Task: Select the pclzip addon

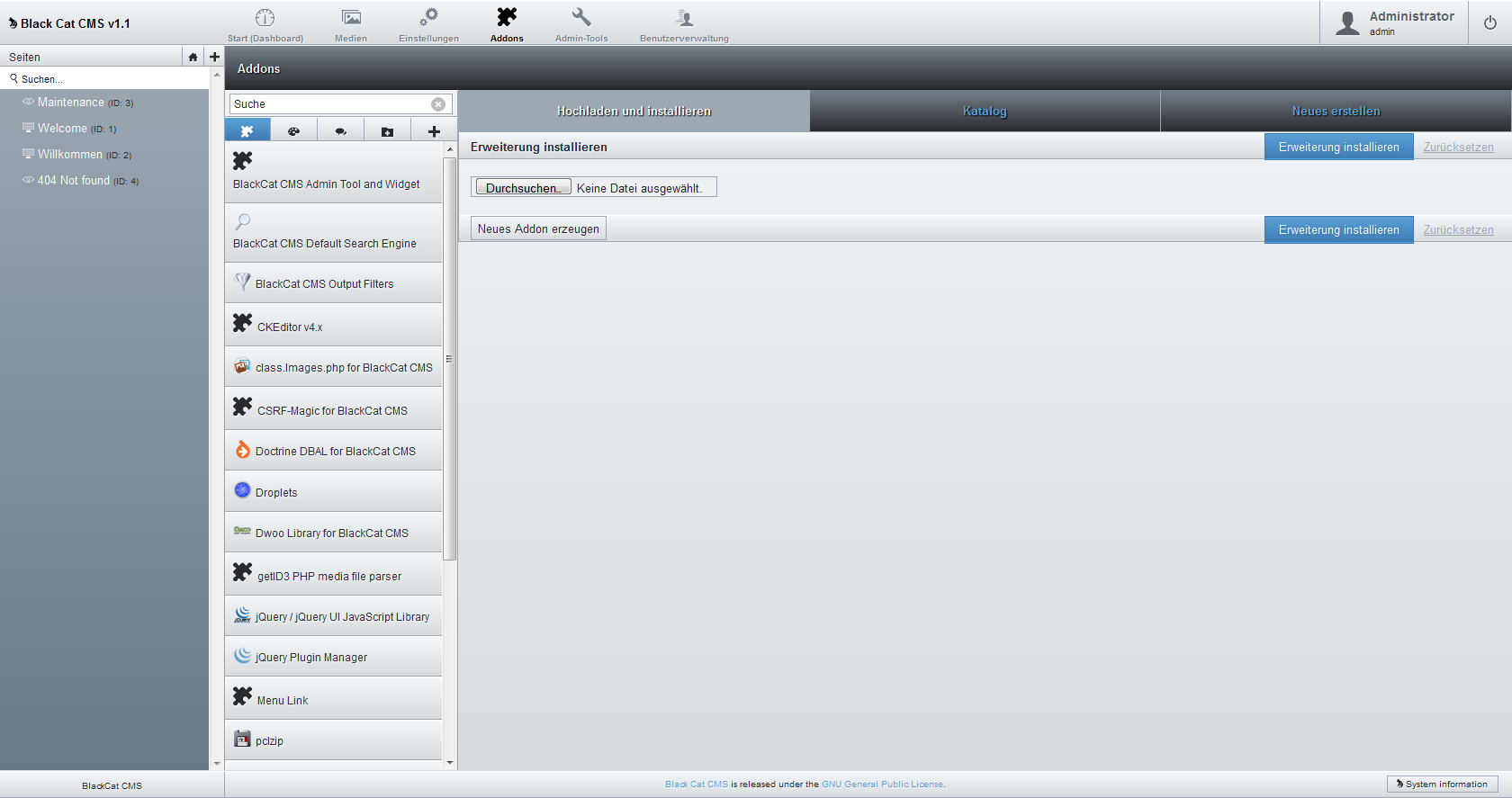Action: (x=333, y=740)
